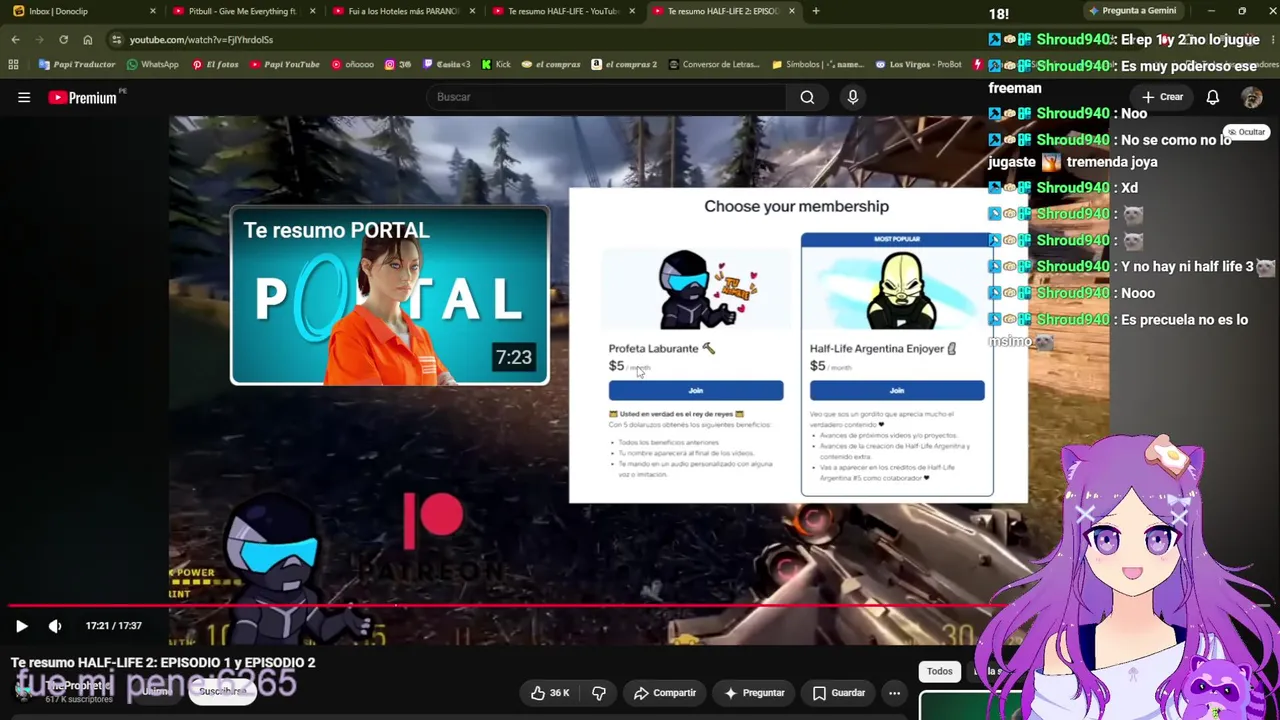
Task: Click the YouTube search magnifier button
Action: tap(807, 97)
